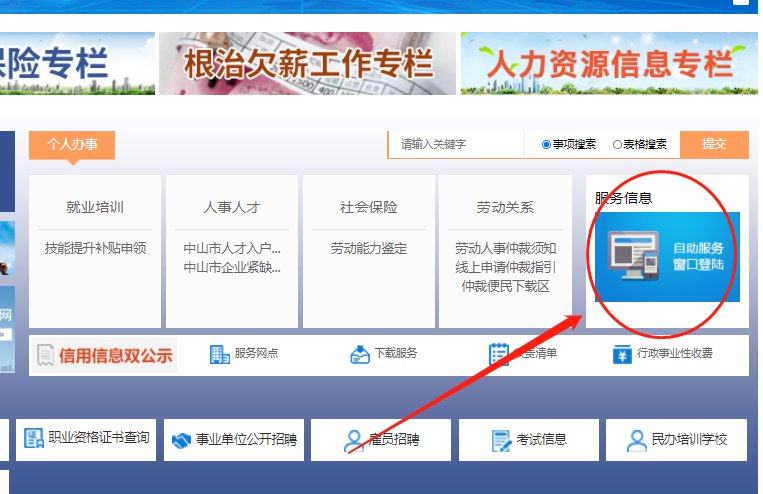Click the download tray icon for 下载服务
Screen dimensions: 763x494
(x=360, y=354)
